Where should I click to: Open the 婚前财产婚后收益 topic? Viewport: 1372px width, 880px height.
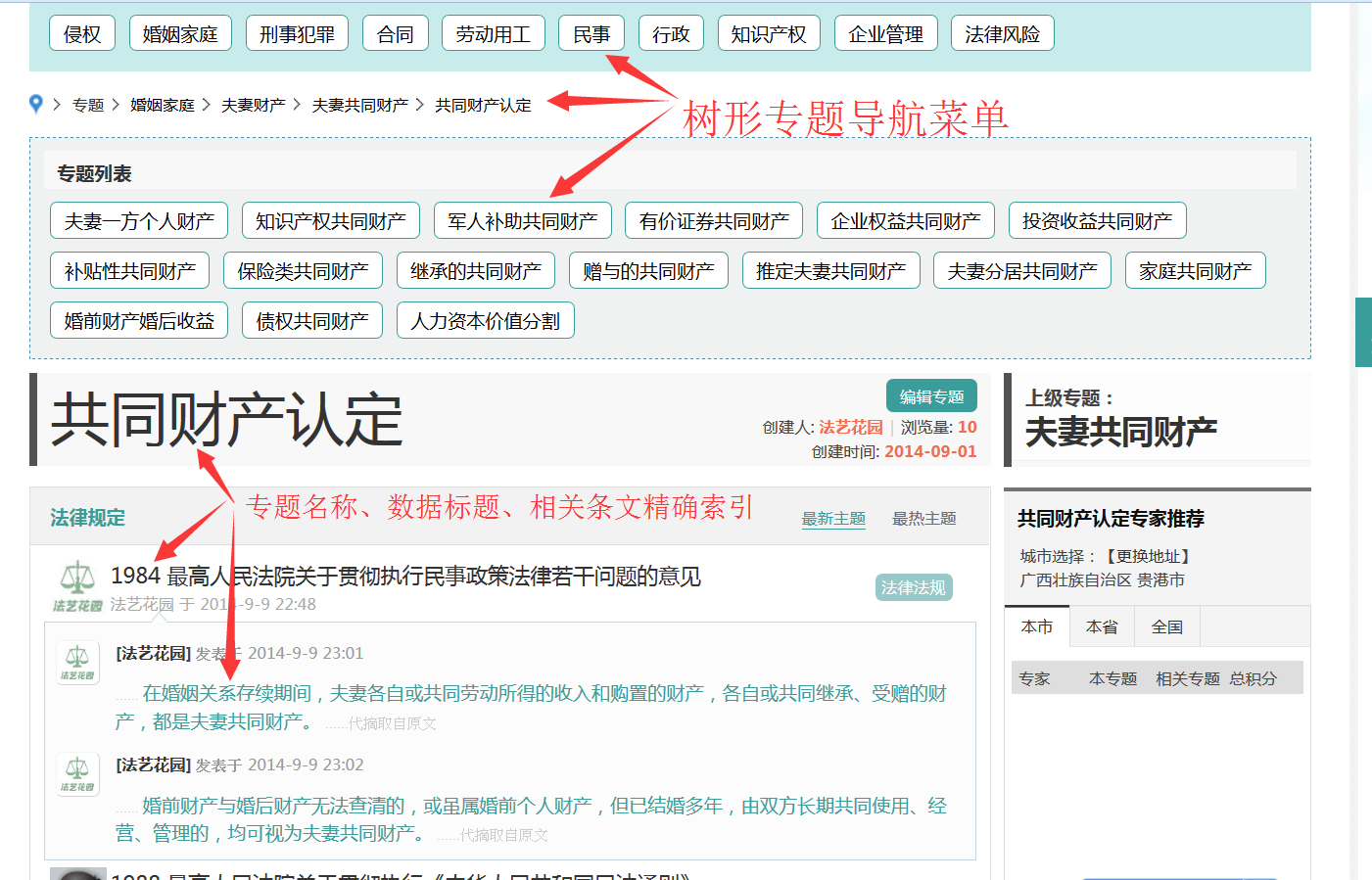pos(139,321)
